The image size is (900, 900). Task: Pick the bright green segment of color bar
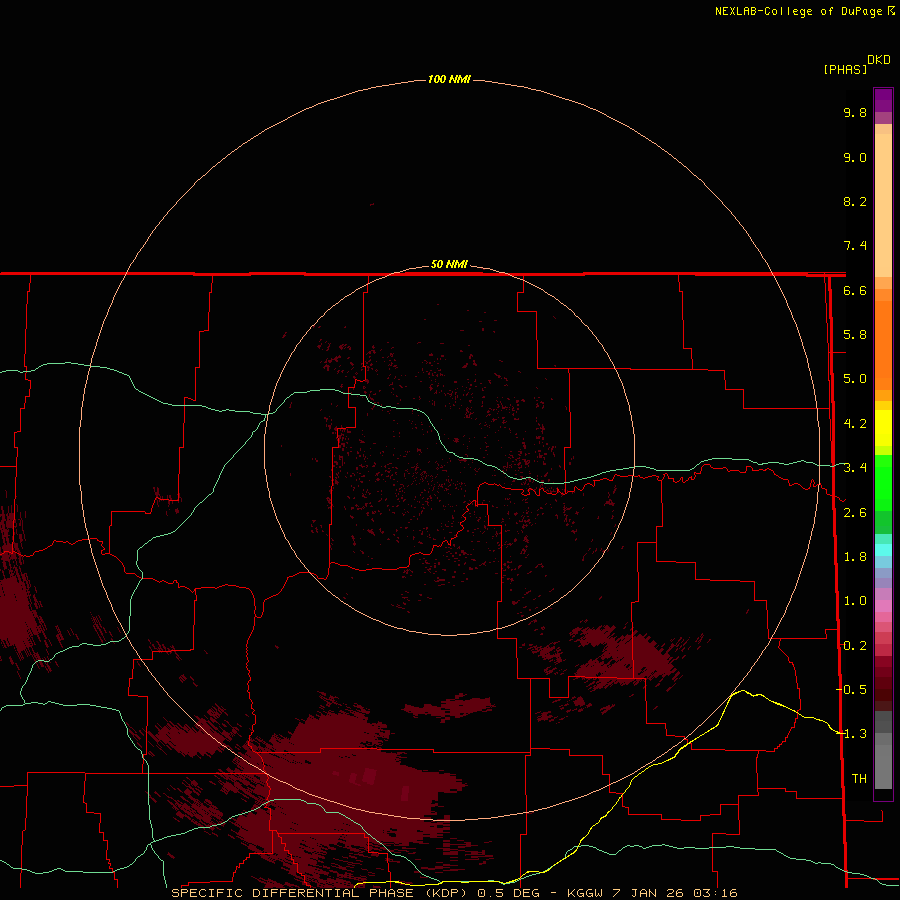tap(883, 482)
